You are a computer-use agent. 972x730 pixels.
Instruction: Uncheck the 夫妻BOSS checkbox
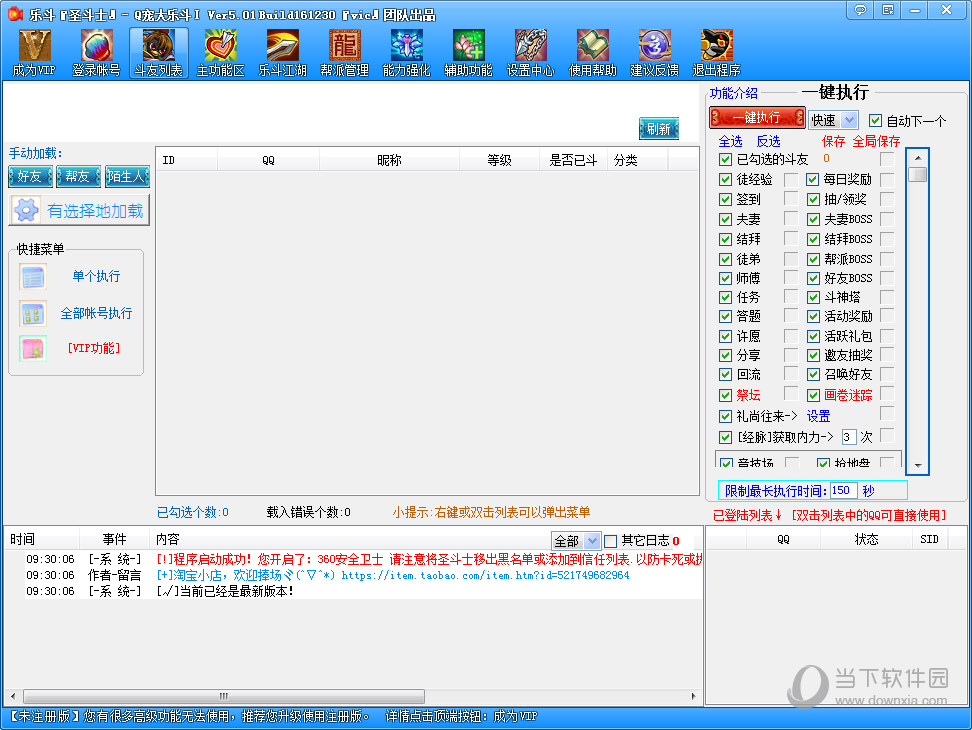813,219
